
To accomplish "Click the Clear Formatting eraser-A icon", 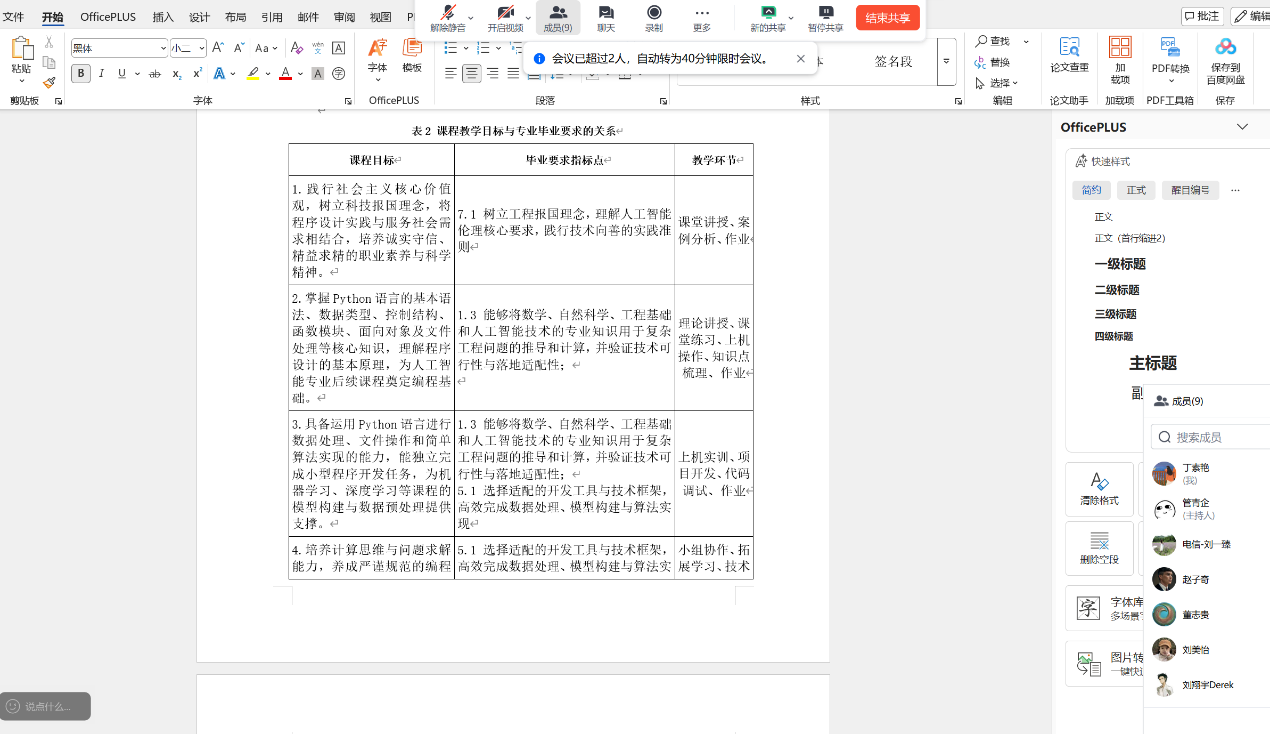I will [296, 48].
